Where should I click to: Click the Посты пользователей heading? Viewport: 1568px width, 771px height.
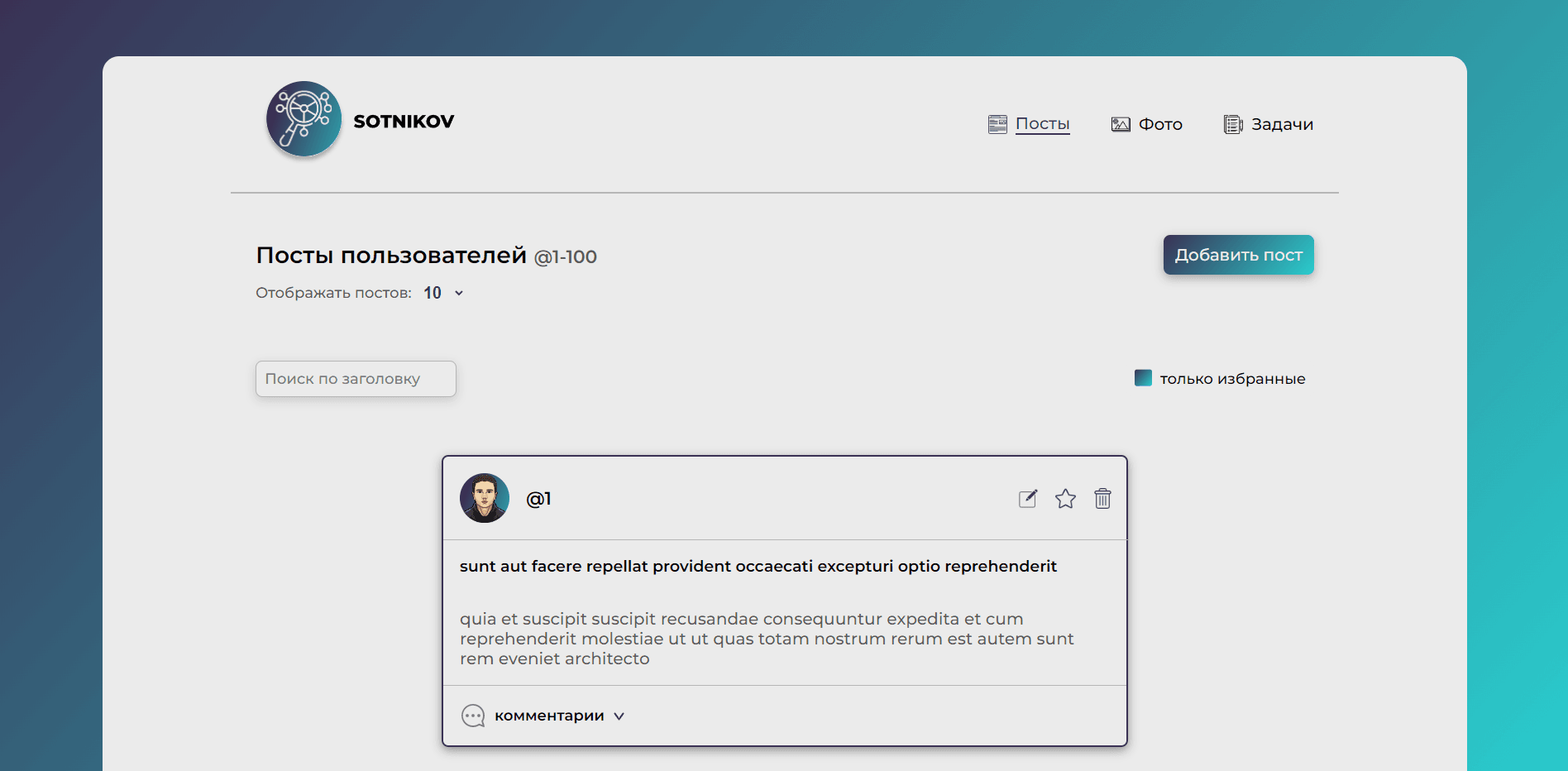click(391, 255)
